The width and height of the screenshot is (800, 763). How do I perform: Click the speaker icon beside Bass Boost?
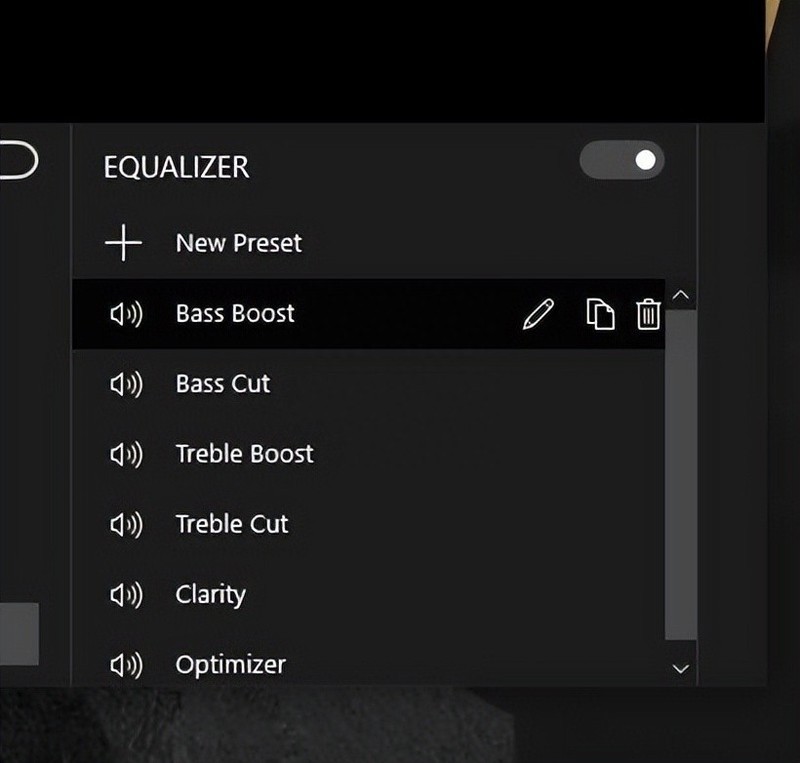(x=126, y=314)
